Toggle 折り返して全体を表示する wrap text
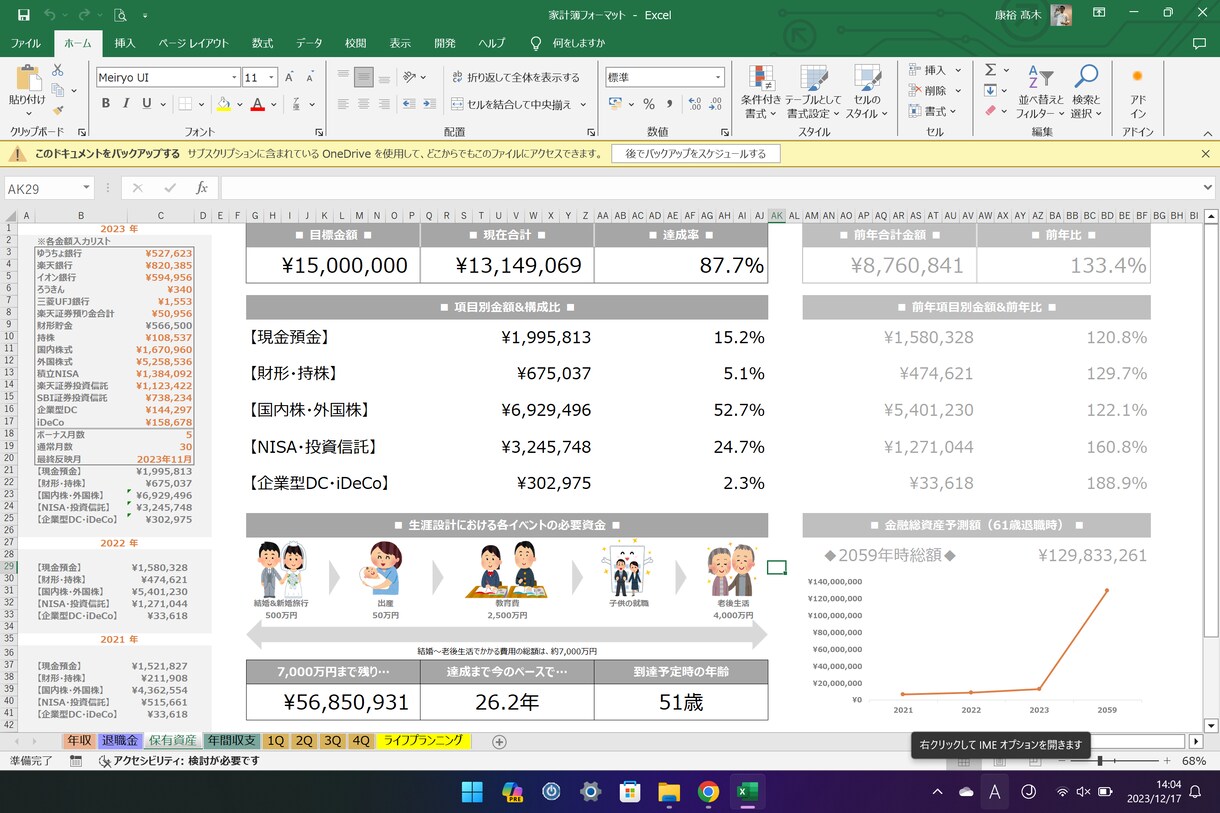The image size is (1220, 813). (516, 77)
